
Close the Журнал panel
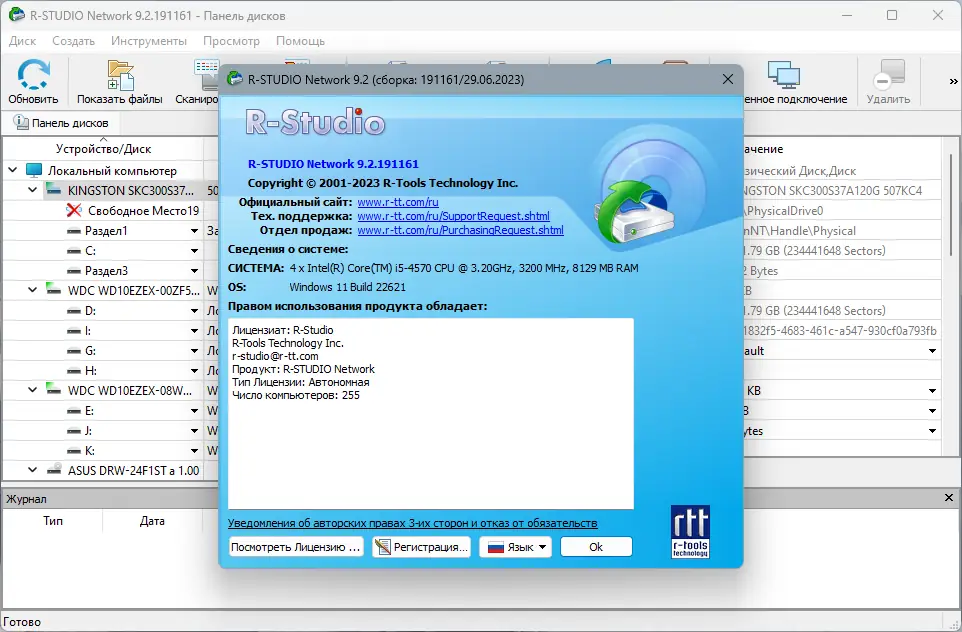coord(949,498)
